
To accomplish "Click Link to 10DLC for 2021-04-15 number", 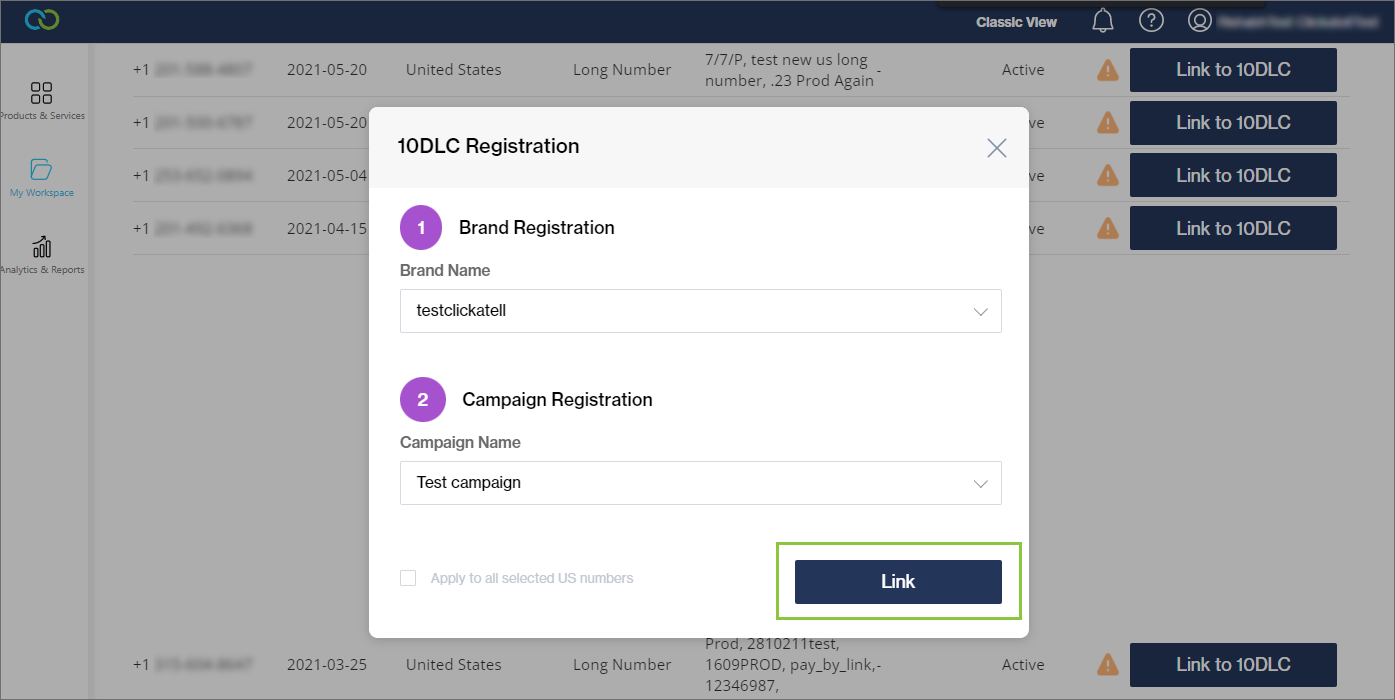I will [x=1233, y=228].
